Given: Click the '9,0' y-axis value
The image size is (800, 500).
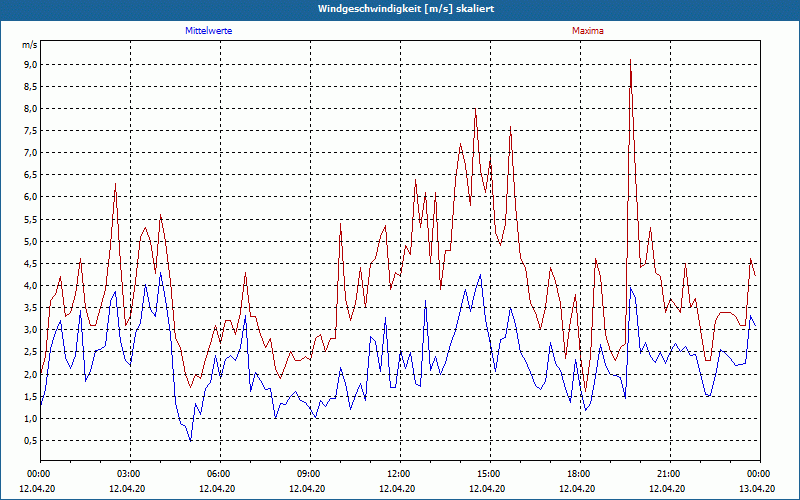Looking at the screenshot, I should coord(30,64).
